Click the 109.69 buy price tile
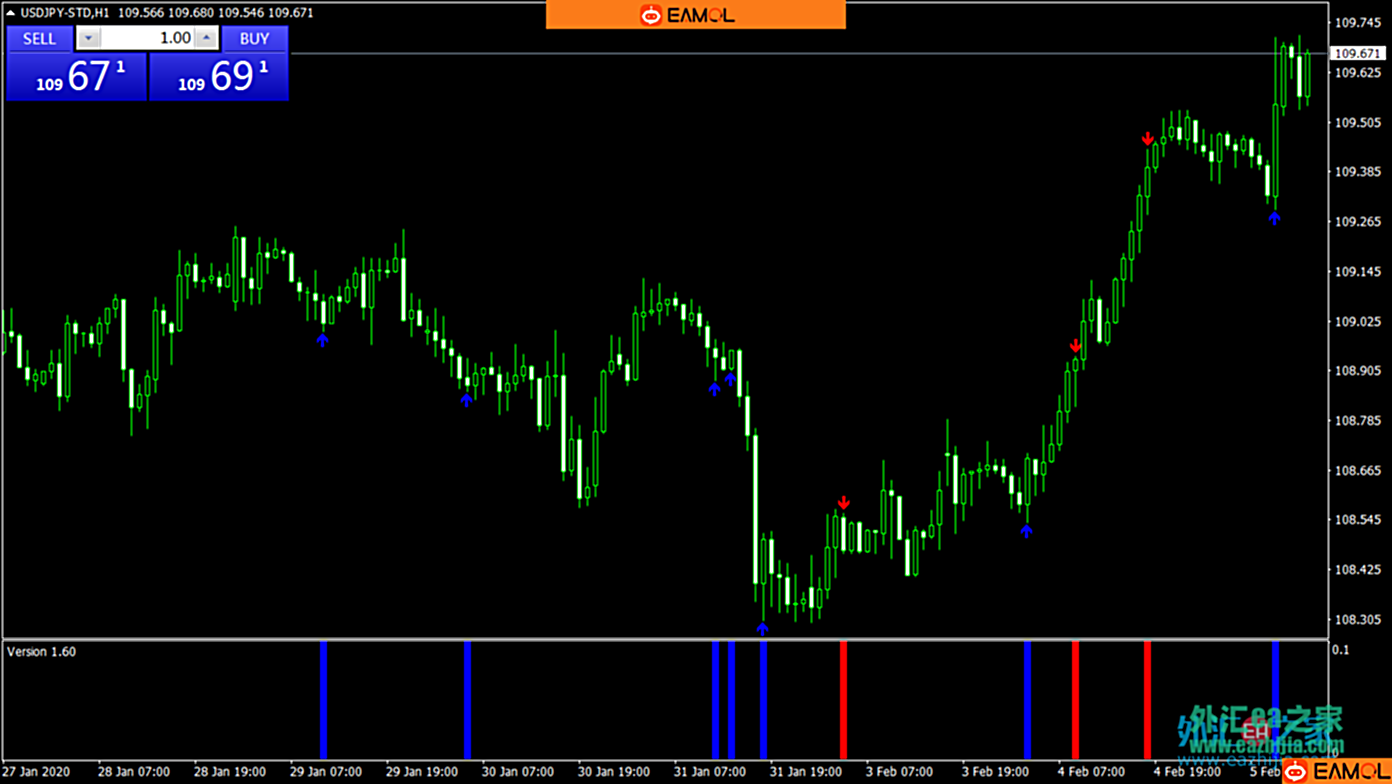Viewport: 1392px width, 784px height. (219, 77)
